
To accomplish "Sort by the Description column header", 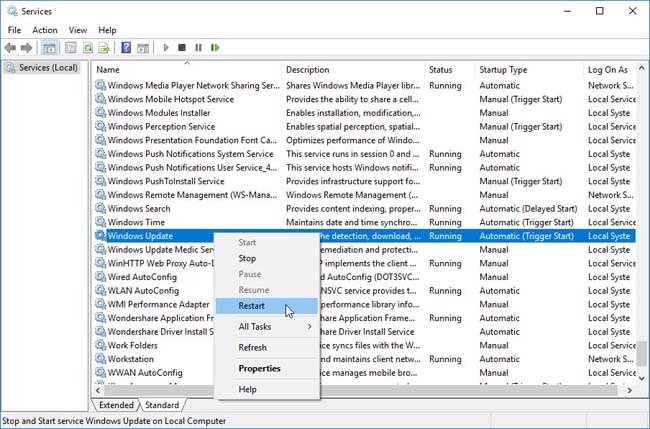I will [353, 70].
